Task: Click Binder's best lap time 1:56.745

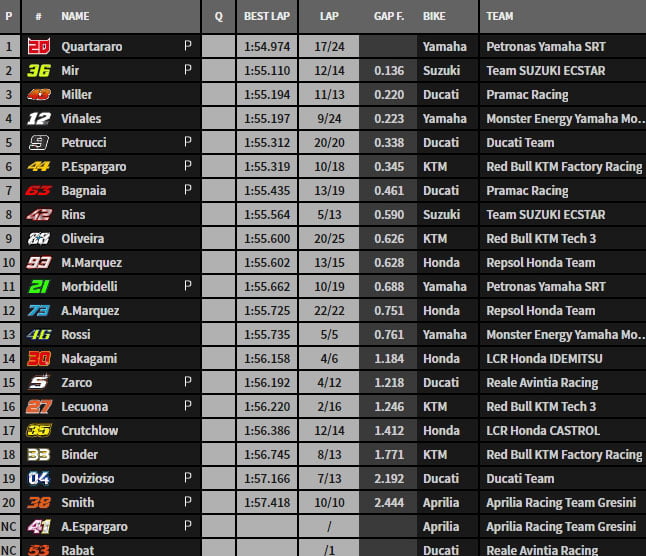Action: click(267, 454)
